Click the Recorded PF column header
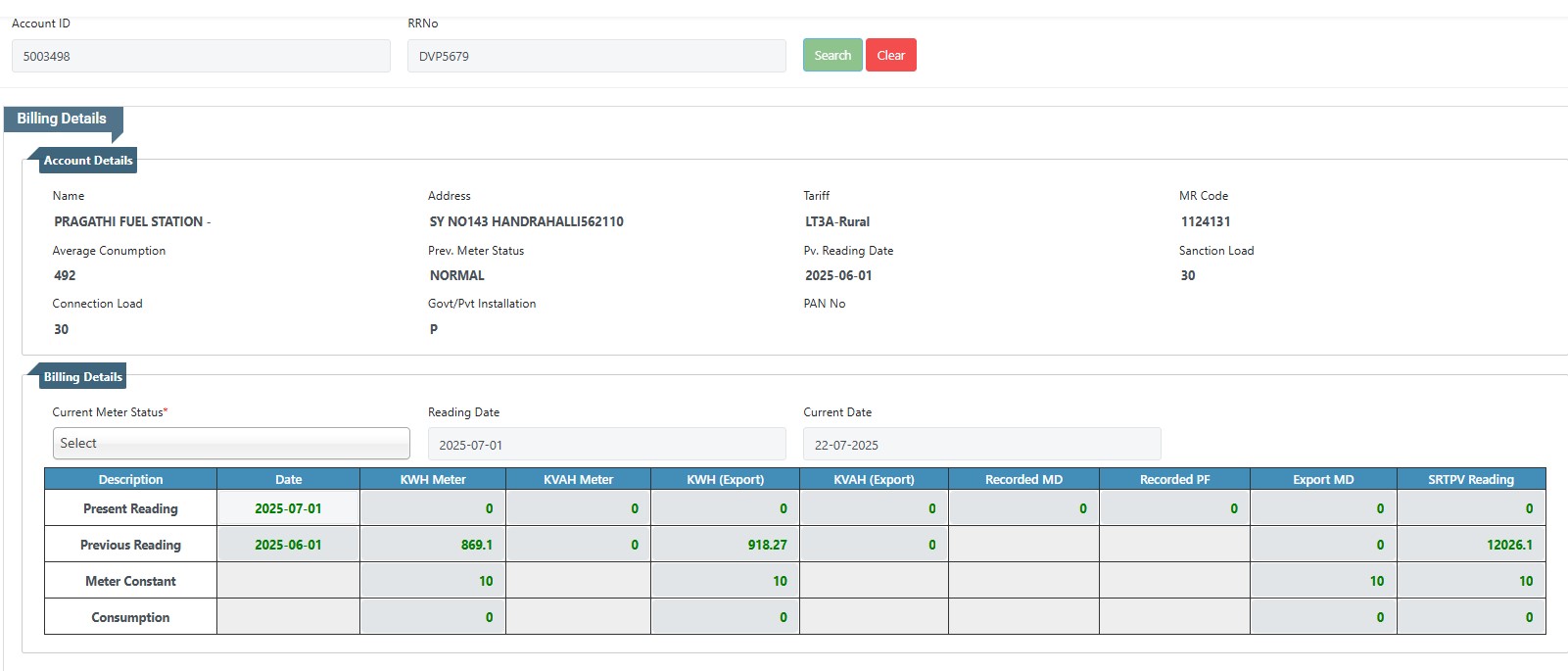Screen dimensions: 1568x671 click(x=1174, y=479)
